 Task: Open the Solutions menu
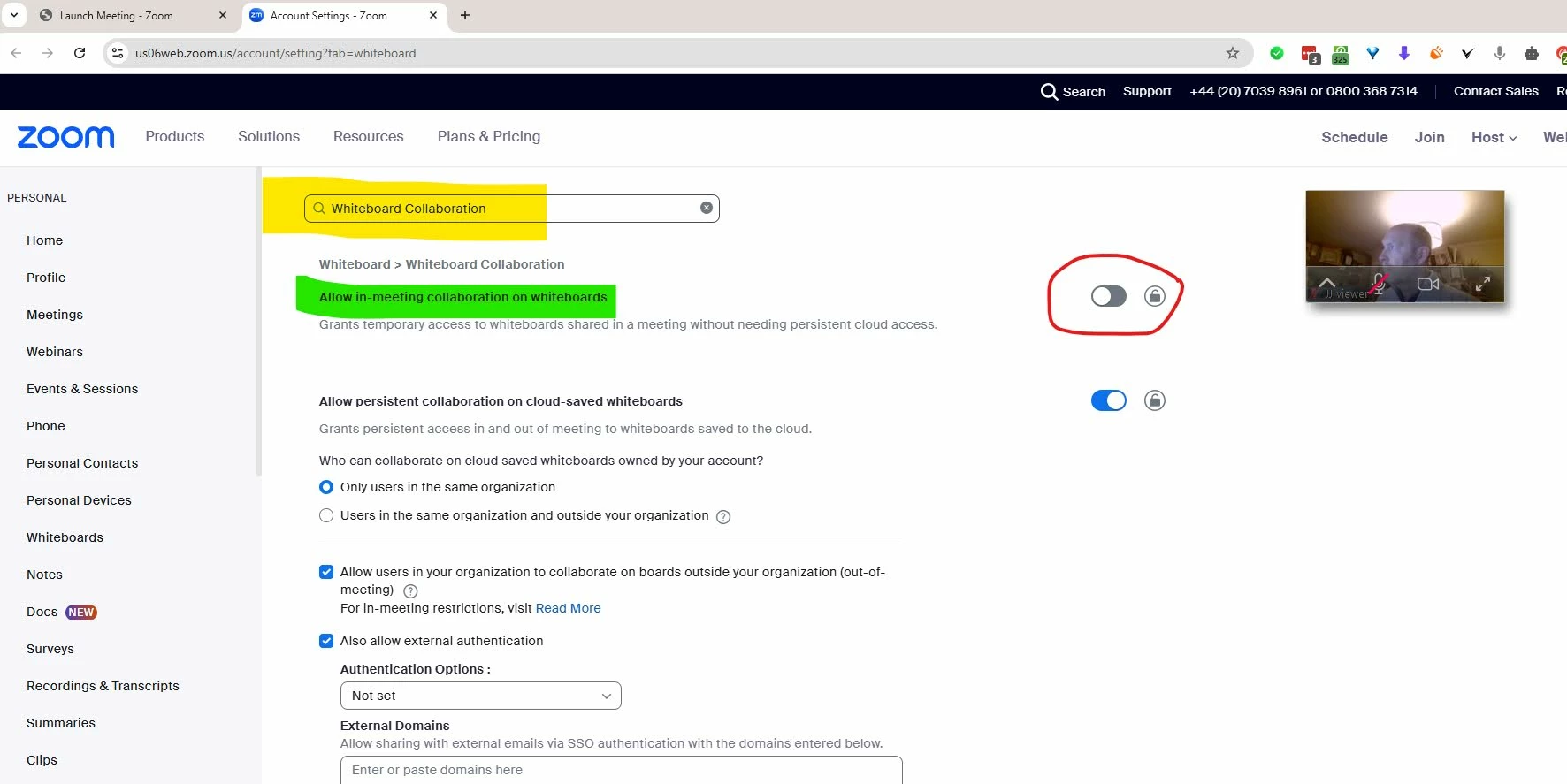pyautogui.click(x=269, y=136)
